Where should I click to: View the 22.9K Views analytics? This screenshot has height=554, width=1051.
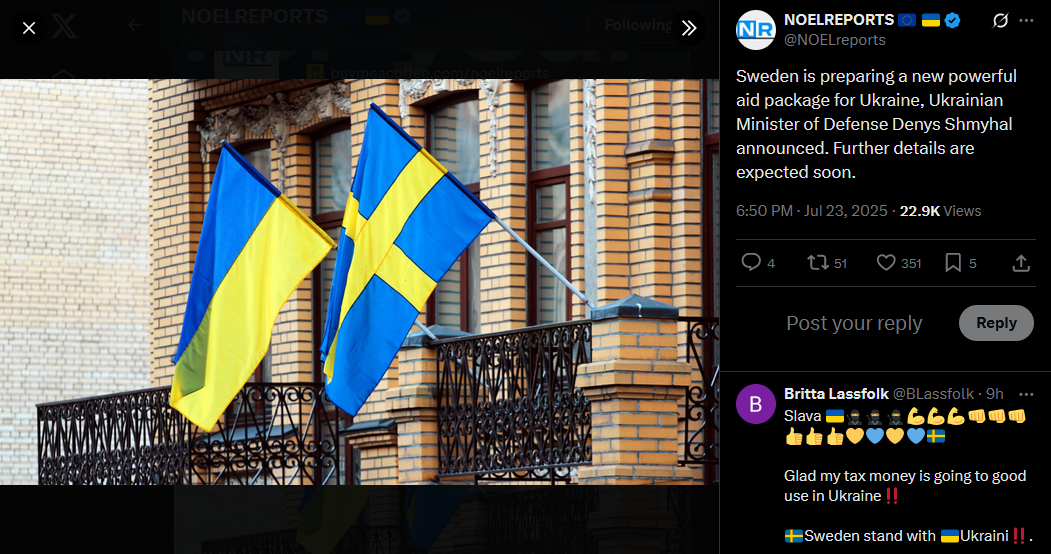point(940,211)
